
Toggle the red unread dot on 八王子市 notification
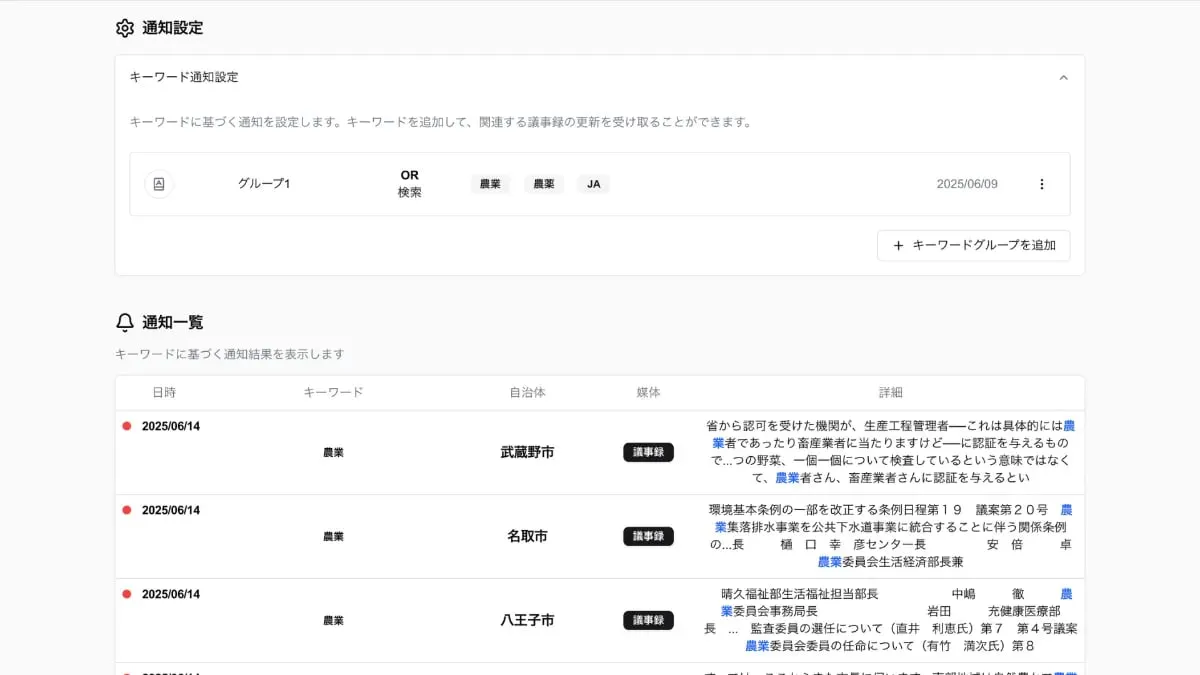(126, 593)
